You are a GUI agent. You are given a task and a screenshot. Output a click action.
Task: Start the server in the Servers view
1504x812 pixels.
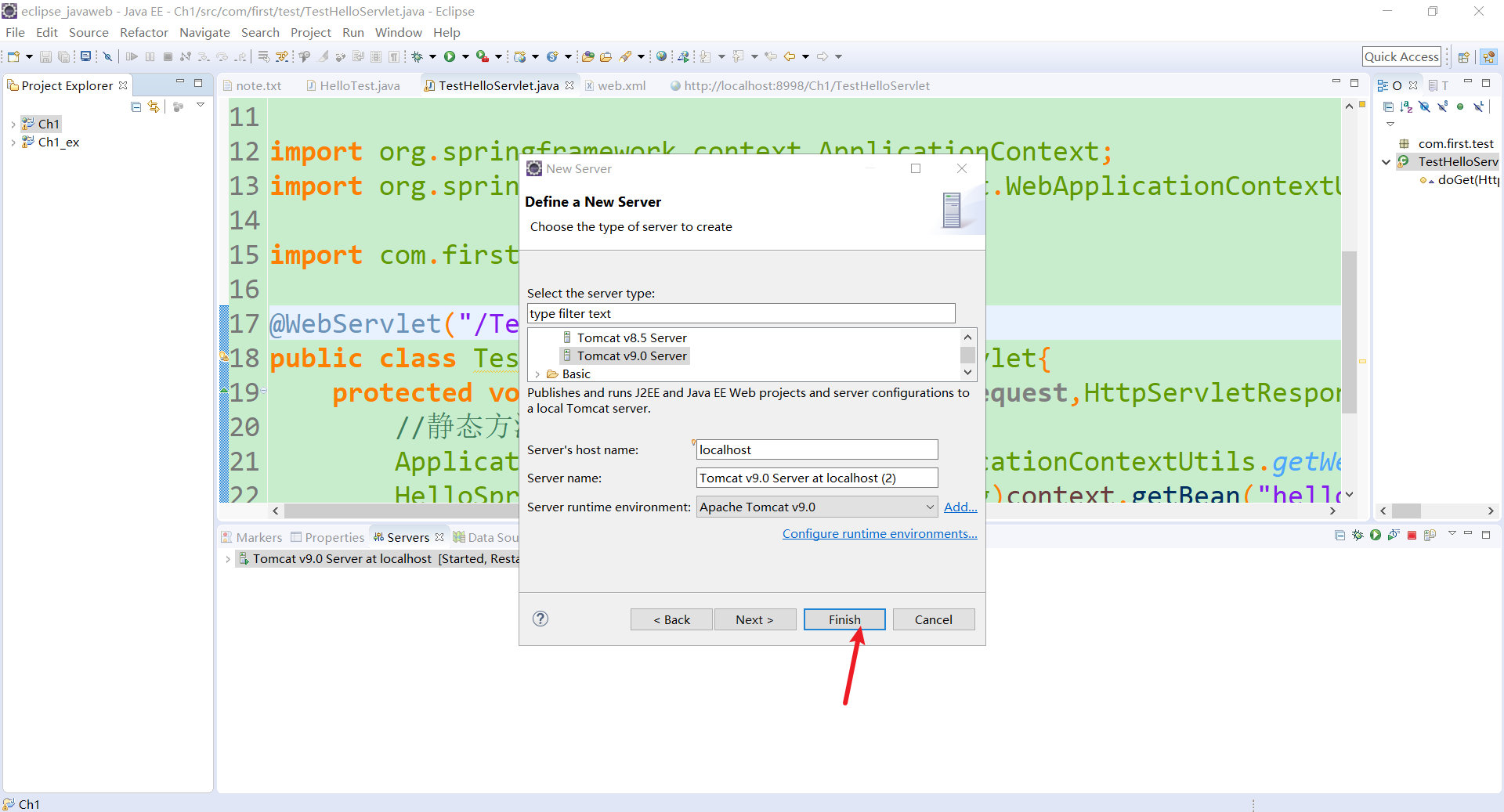tap(1376, 536)
